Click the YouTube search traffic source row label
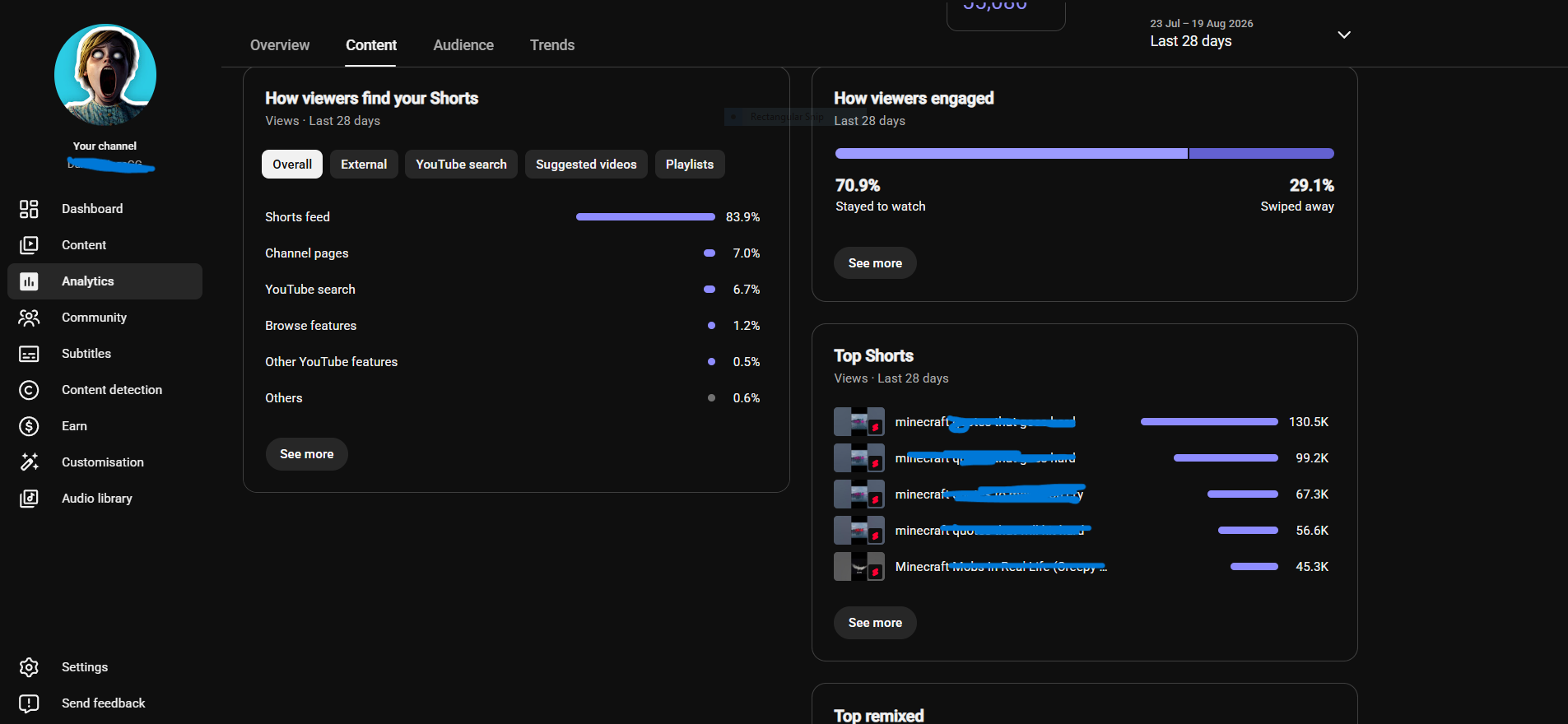This screenshot has width=1568, height=724. coord(310,290)
